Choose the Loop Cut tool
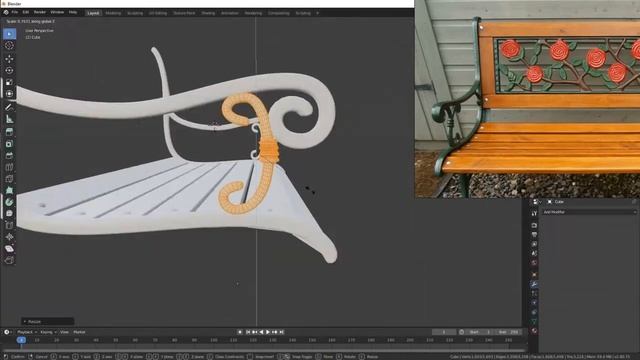 click(9, 167)
